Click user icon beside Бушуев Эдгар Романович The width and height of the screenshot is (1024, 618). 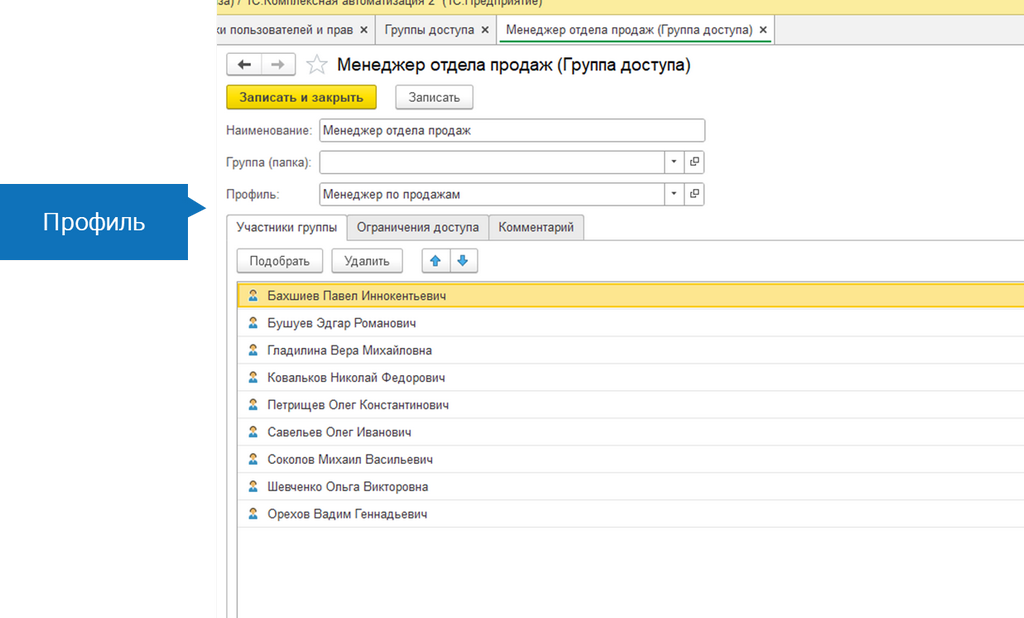click(x=253, y=323)
